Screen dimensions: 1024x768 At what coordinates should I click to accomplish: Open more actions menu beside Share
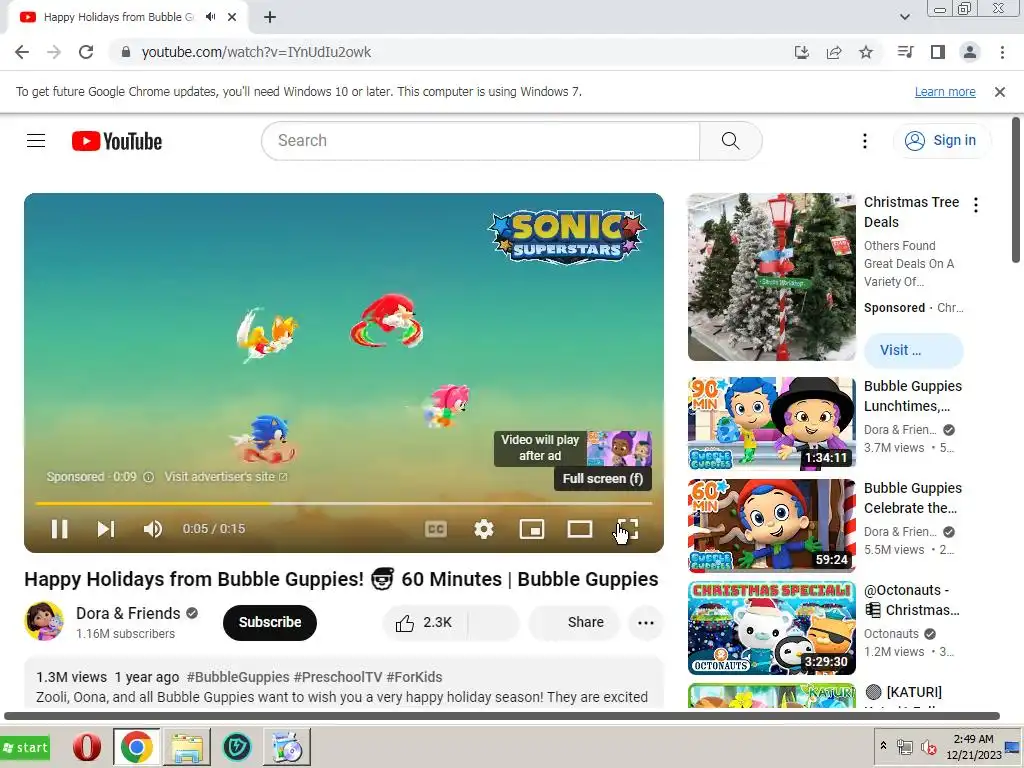click(646, 622)
